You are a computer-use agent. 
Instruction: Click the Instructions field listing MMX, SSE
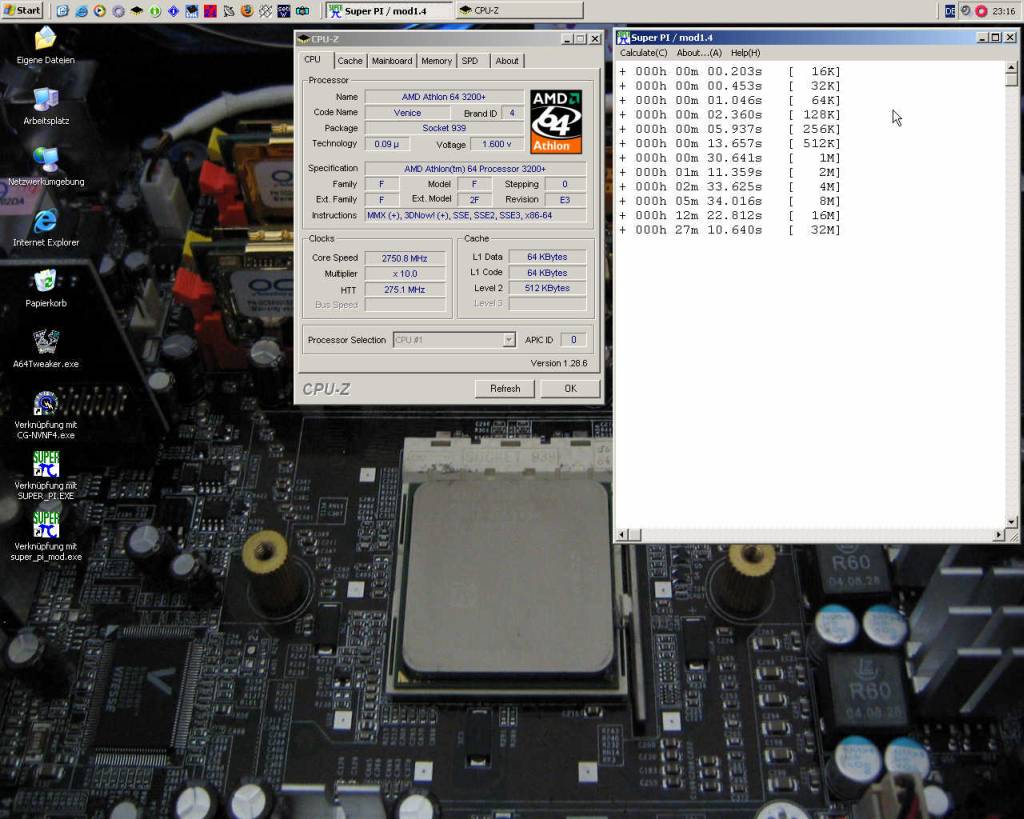tap(475, 215)
